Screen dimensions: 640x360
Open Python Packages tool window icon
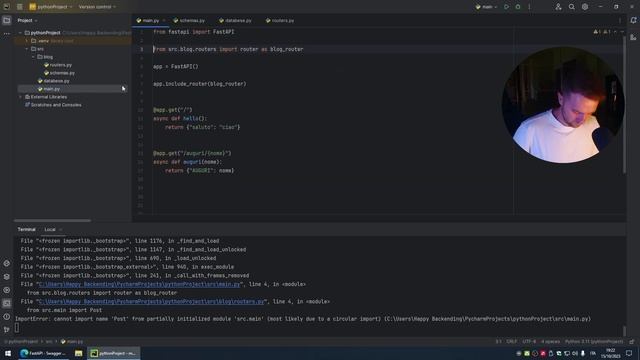7,263
